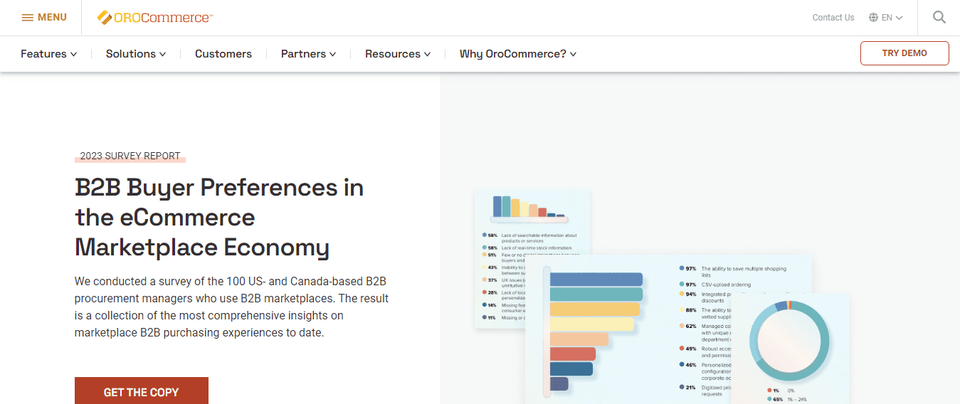Expand the Solutions menu
Image resolution: width=960 pixels, height=404 pixels.
[x=136, y=54]
